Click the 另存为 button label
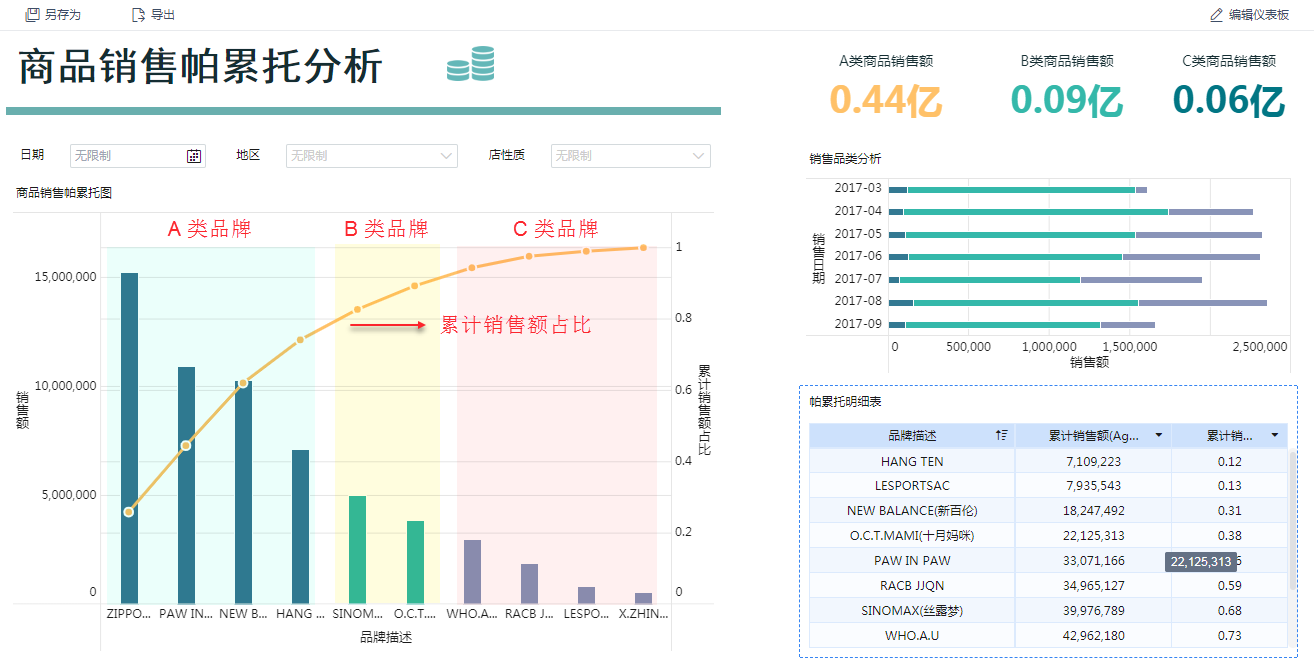 63,15
